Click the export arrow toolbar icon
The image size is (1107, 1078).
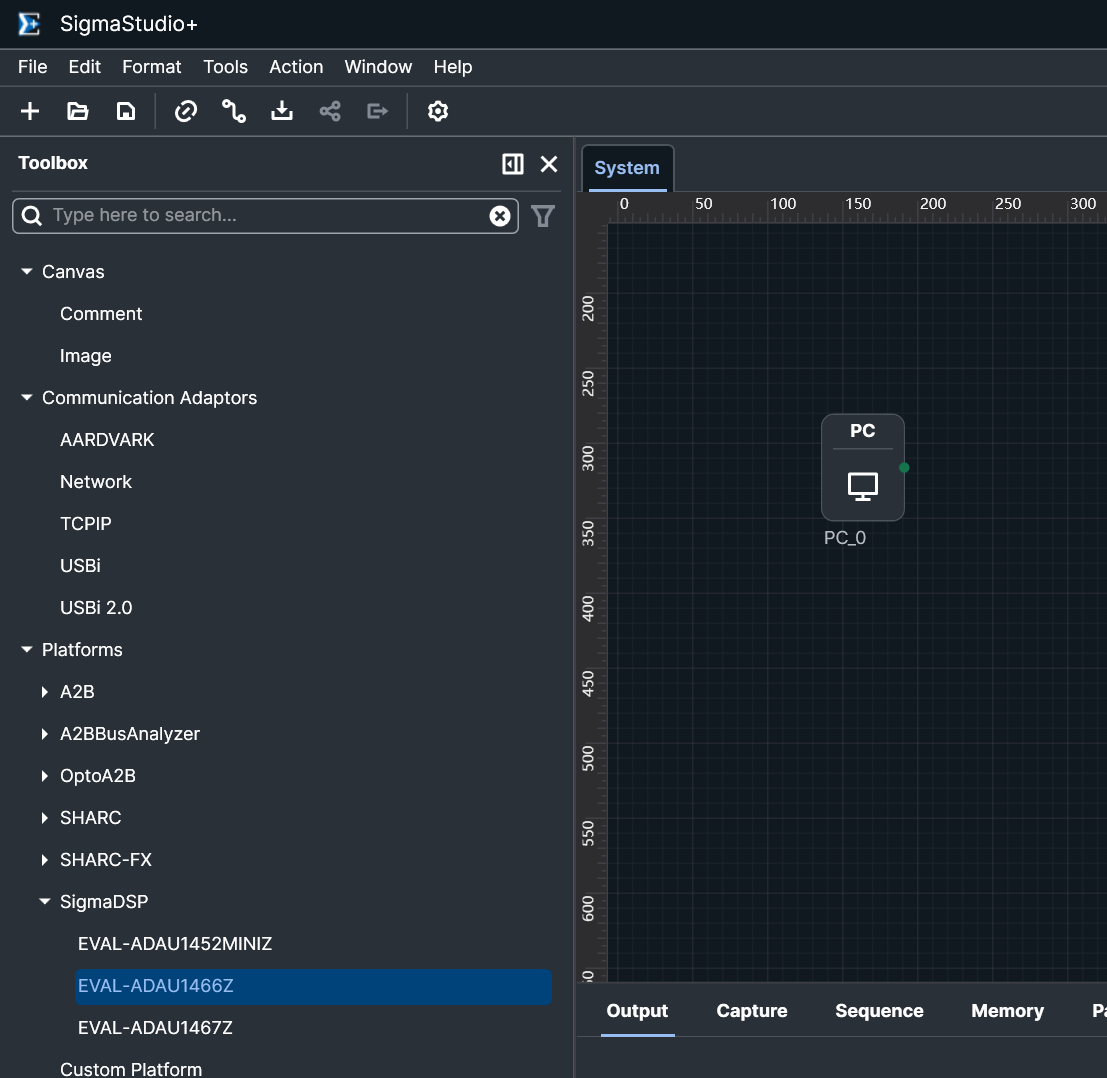tap(378, 112)
